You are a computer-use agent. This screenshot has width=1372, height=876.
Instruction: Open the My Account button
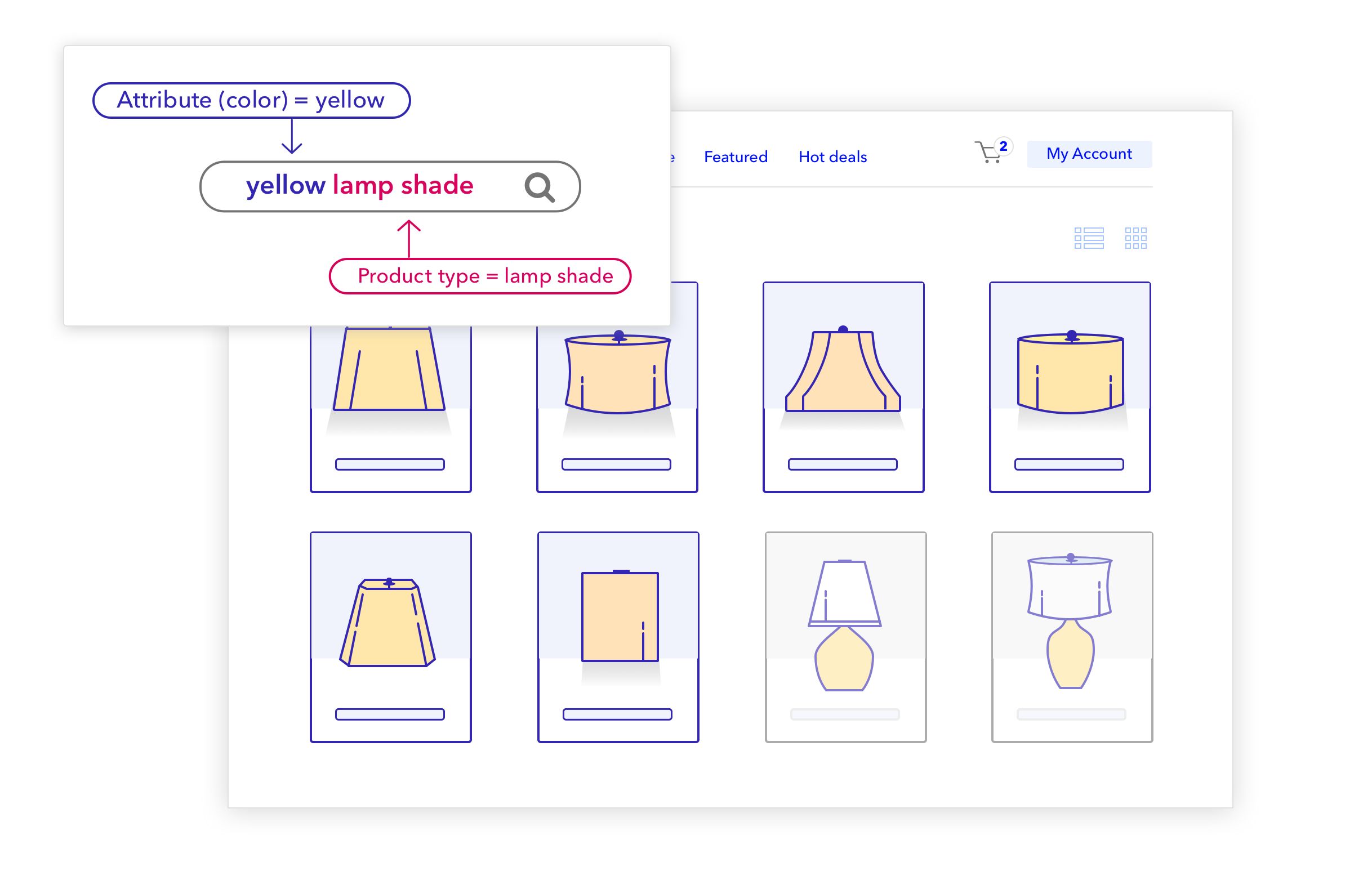point(1089,154)
